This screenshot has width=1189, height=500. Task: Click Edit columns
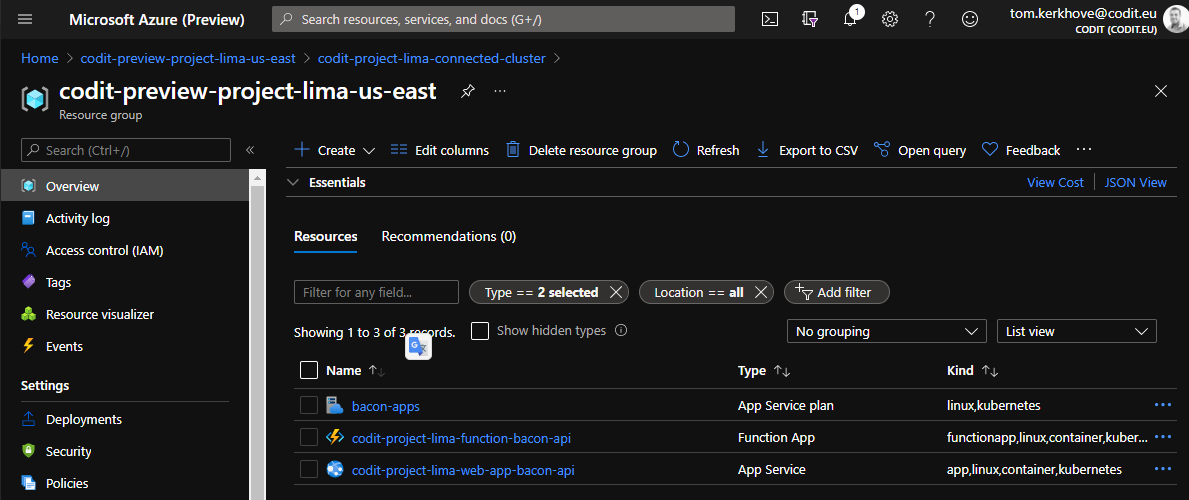440,150
